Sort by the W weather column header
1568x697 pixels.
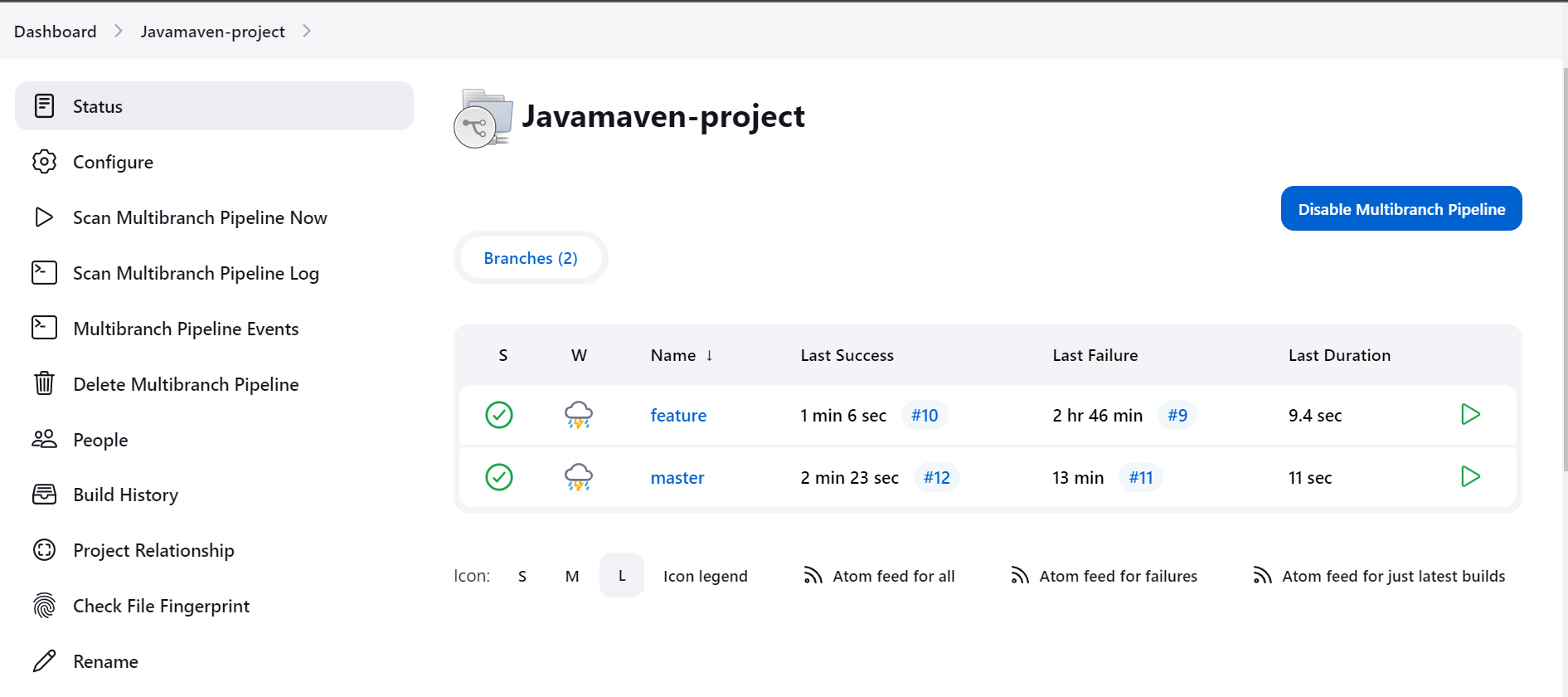(x=579, y=355)
